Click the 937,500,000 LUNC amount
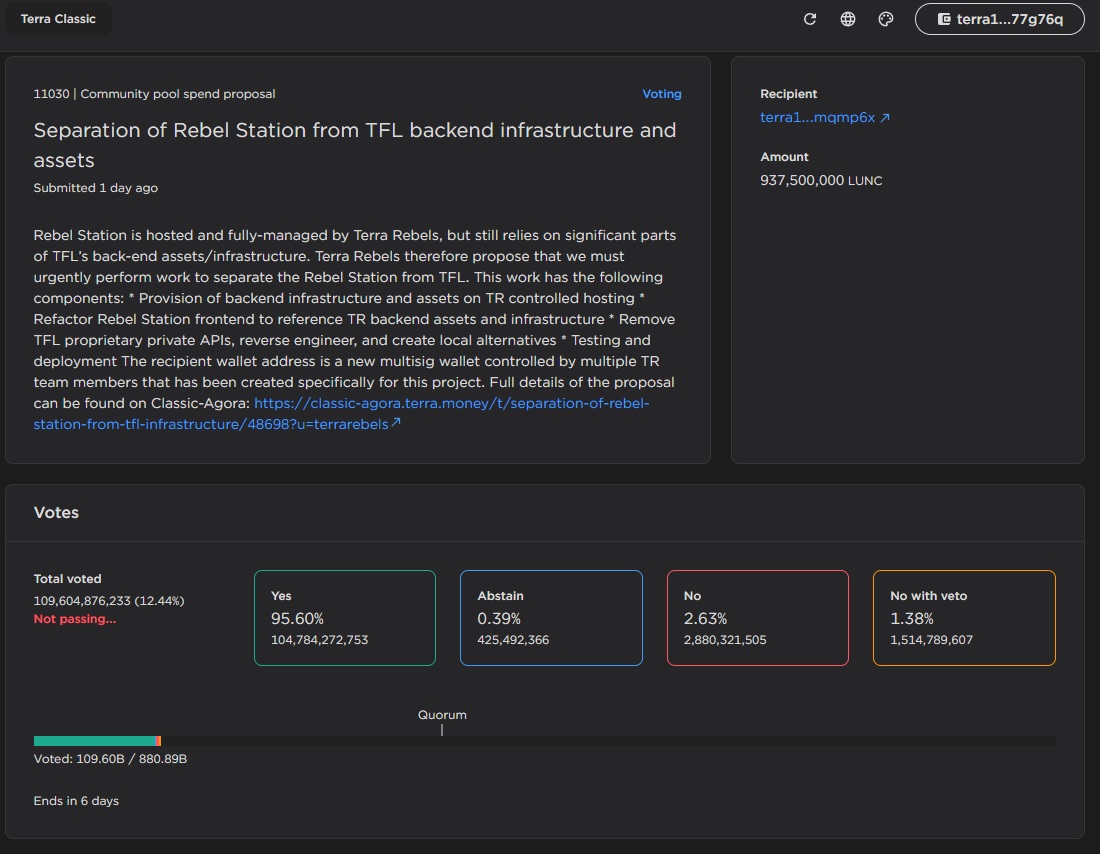This screenshot has height=854, width=1100. (821, 180)
